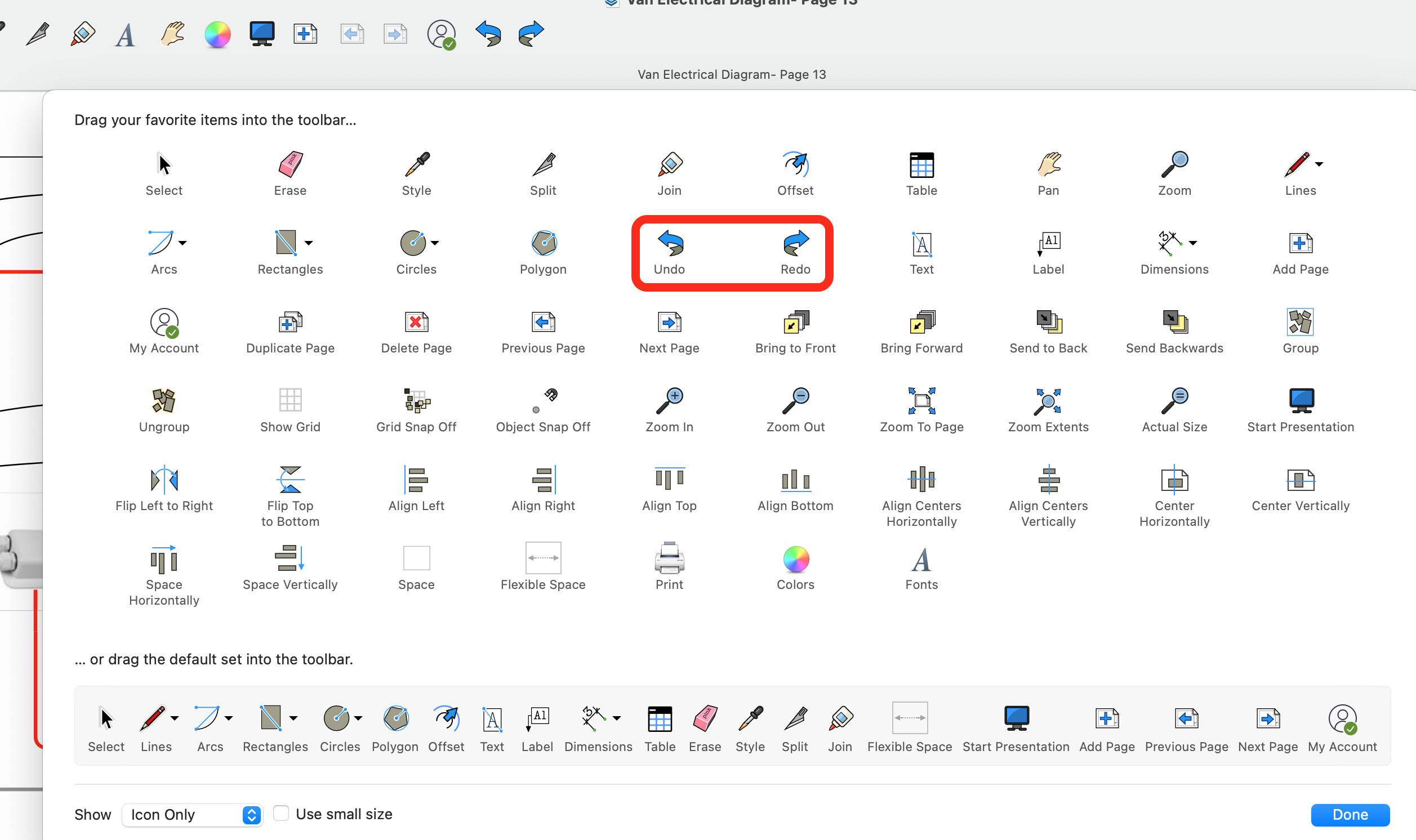1416x840 pixels.
Task: Expand the Rectangles dropdown arrow in palette
Action: (x=309, y=243)
